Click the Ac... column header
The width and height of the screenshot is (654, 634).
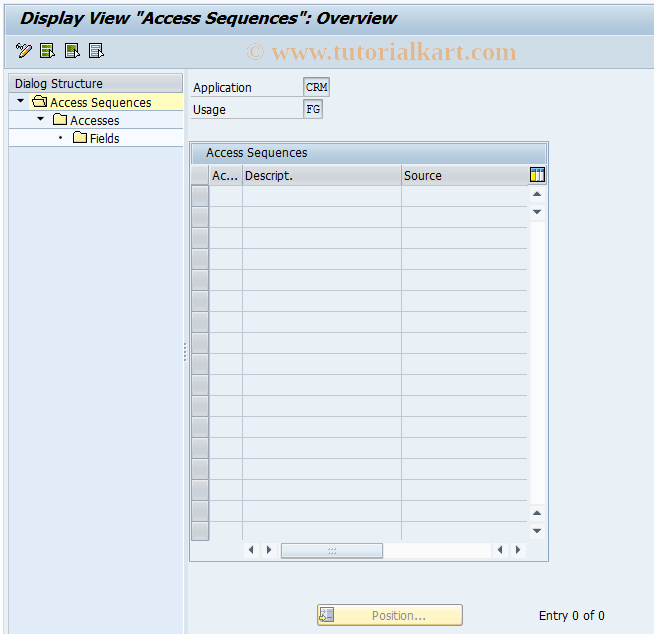(x=225, y=176)
